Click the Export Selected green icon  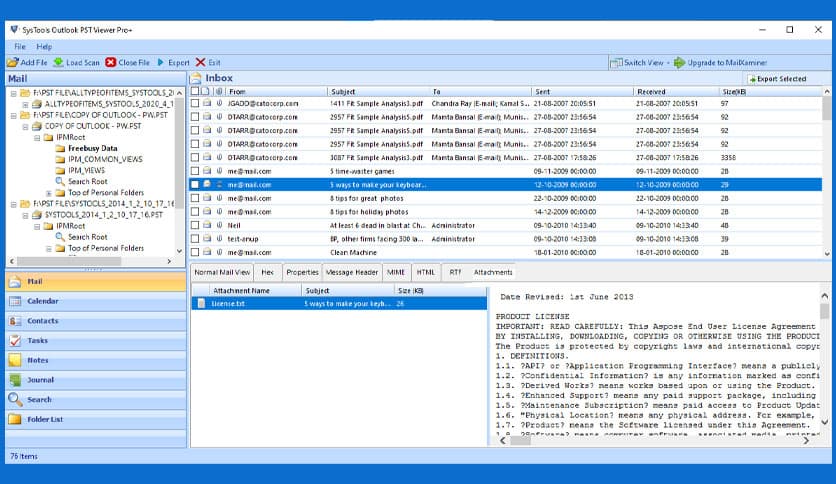click(x=752, y=79)
